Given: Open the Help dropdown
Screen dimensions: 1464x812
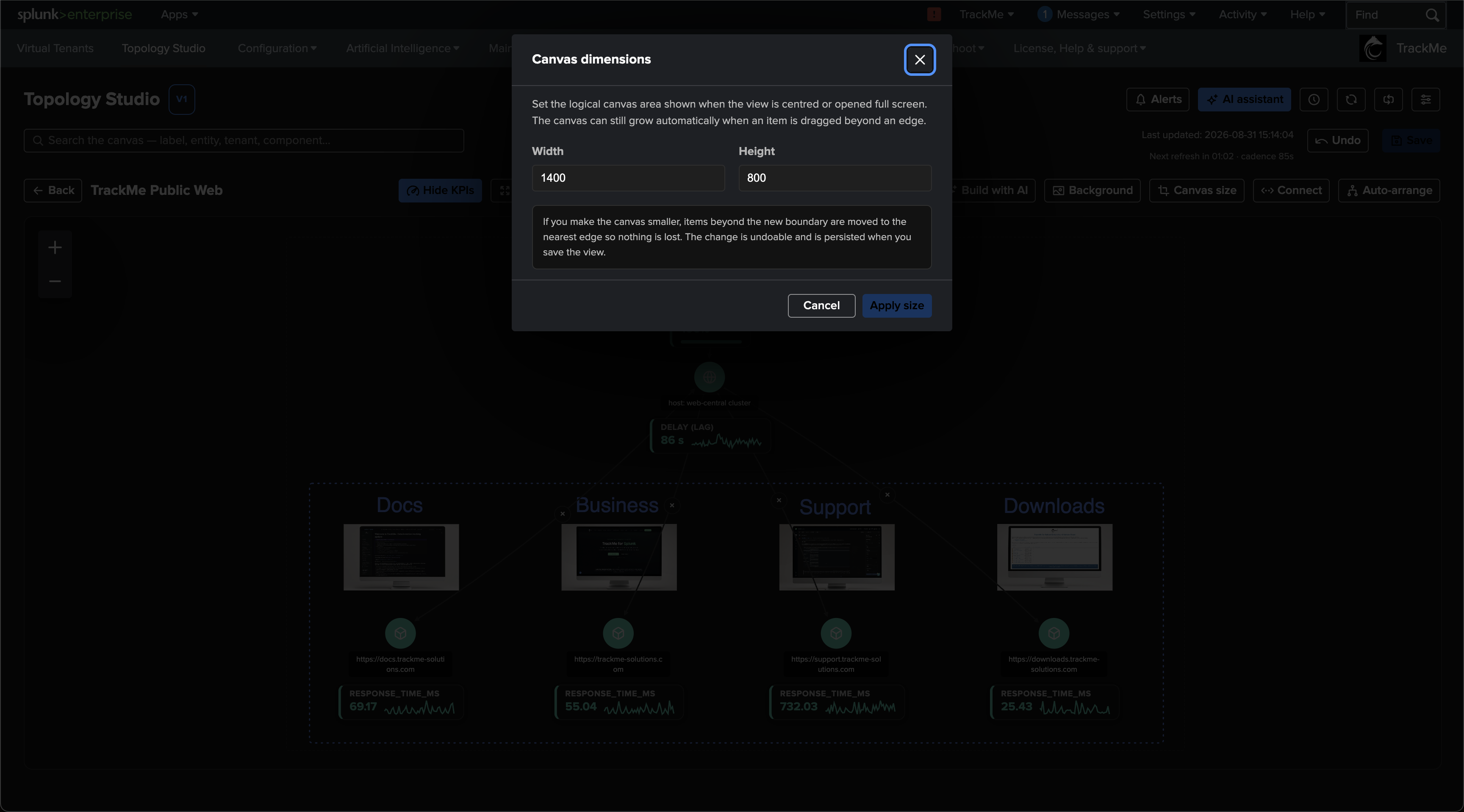Looking at the screenshot, I should [1307, 15].
